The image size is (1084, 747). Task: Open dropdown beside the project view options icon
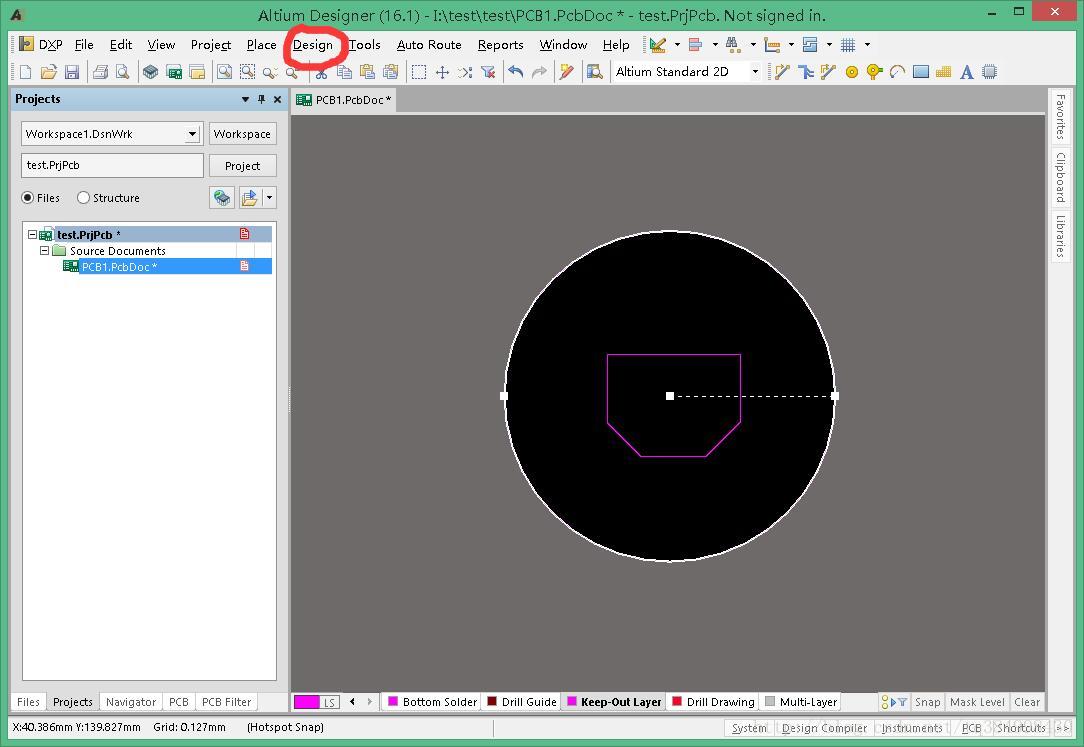[x=270, y=198]
